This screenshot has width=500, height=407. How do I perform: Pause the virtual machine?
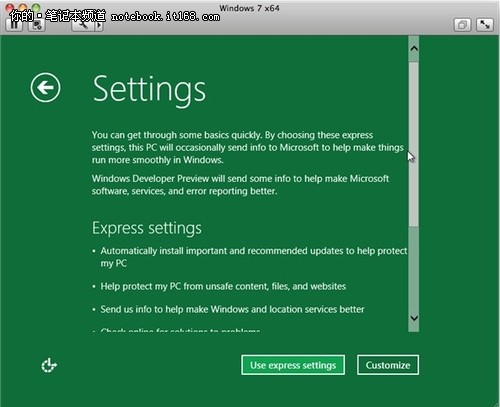pyautogui.click(x=14, y=25)
